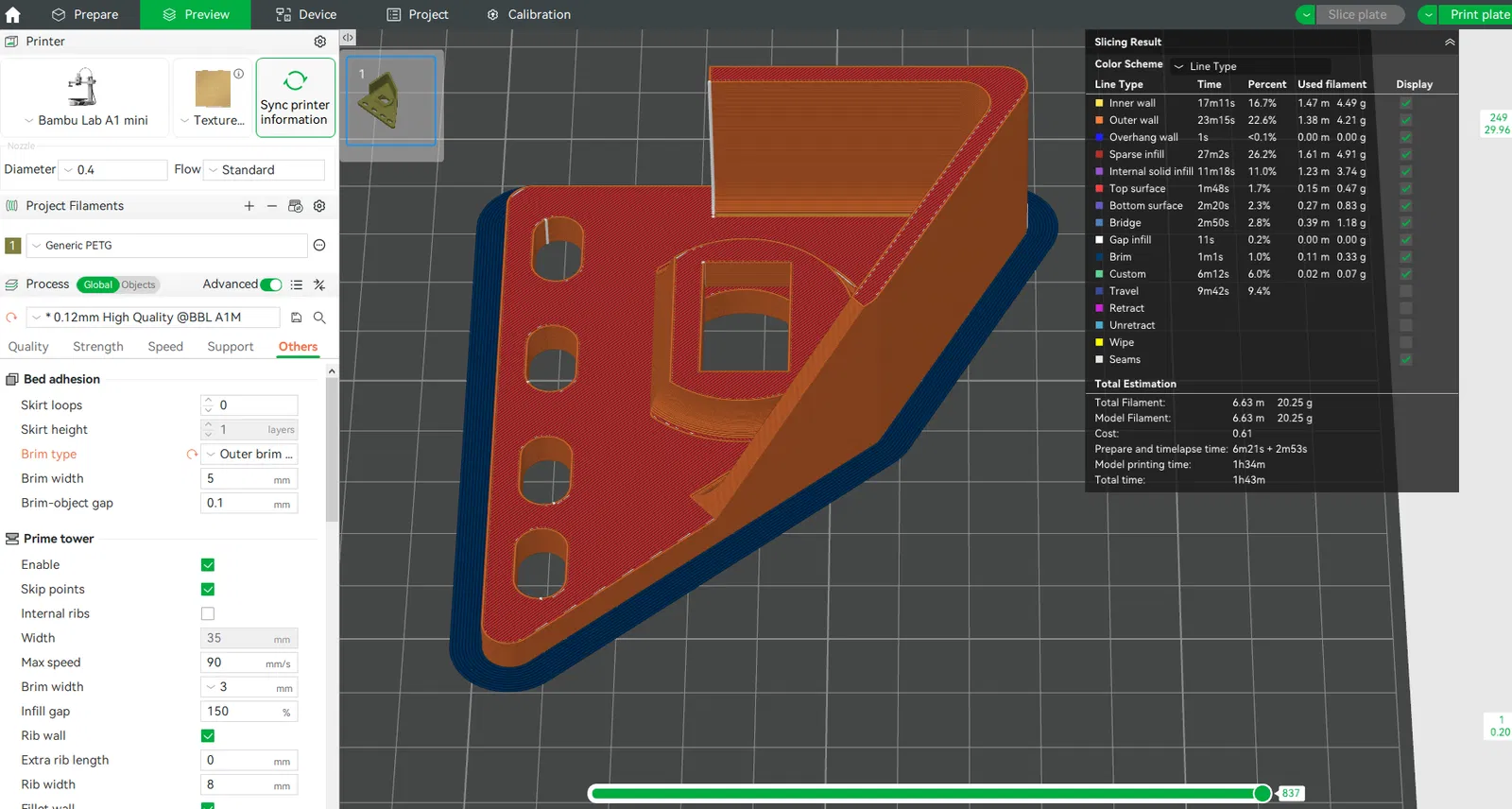
Task: Click texture plate info icon
Action: click(x=239, y=74)
